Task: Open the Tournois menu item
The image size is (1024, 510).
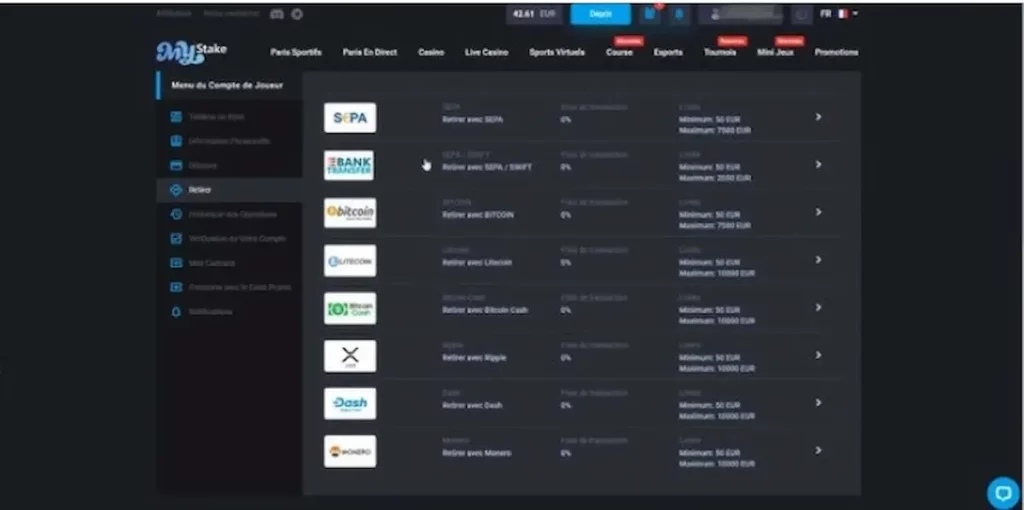Action: point(720,52)
